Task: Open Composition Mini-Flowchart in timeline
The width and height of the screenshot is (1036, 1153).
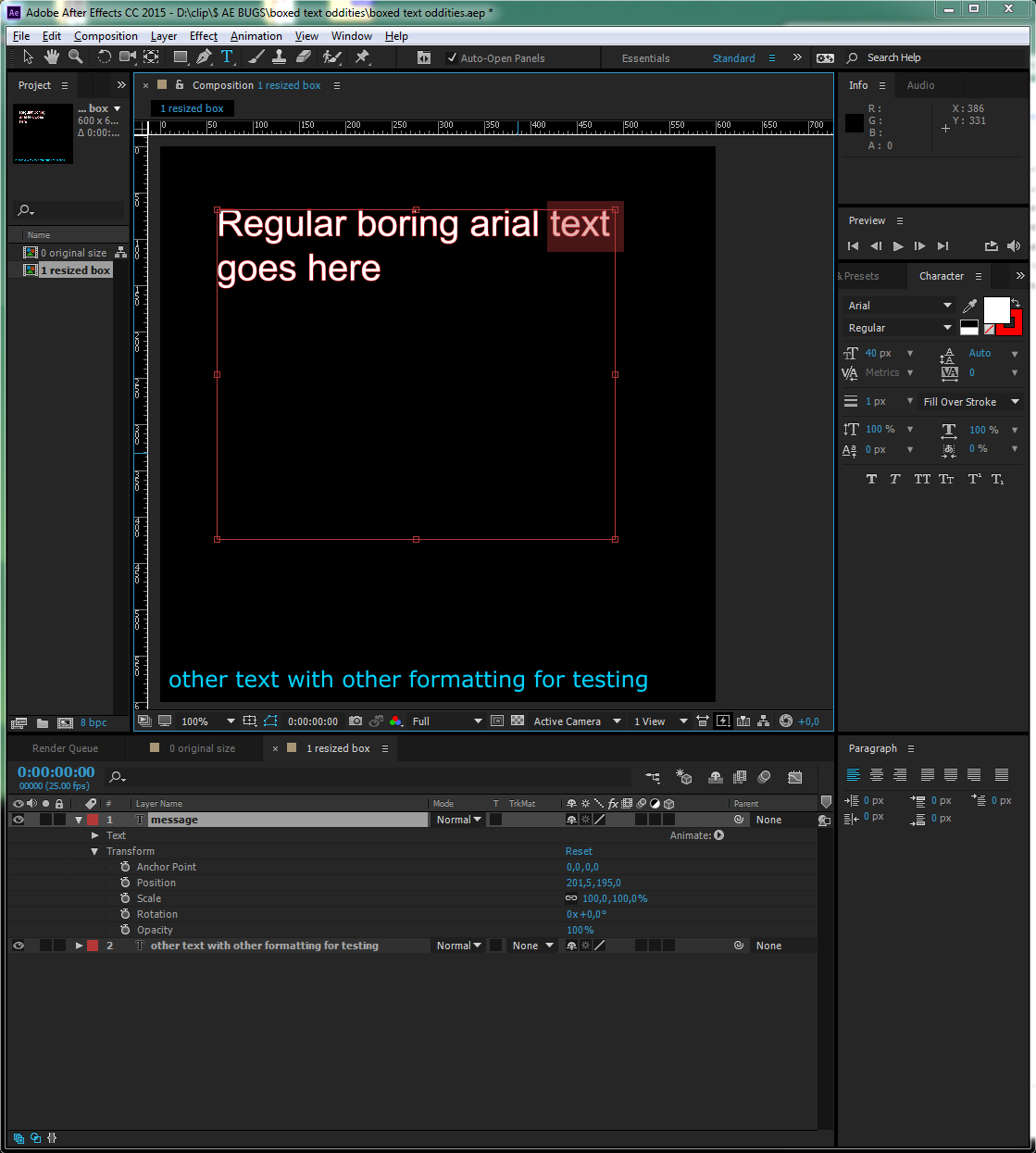Action: tap(653, 777)
